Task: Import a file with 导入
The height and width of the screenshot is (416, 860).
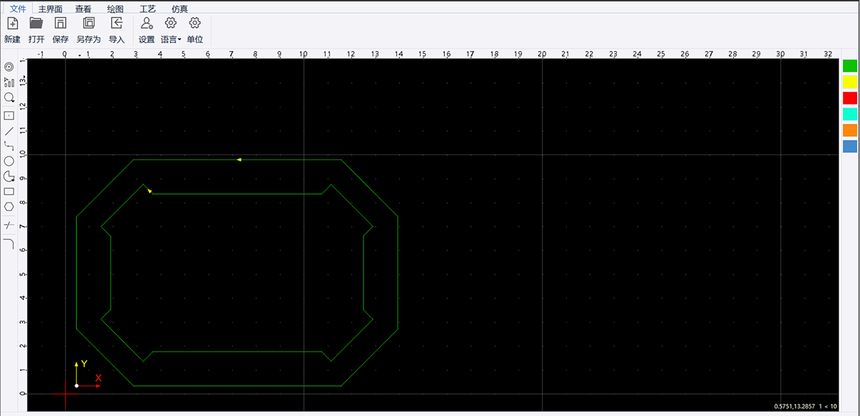Action: (116, 30)
